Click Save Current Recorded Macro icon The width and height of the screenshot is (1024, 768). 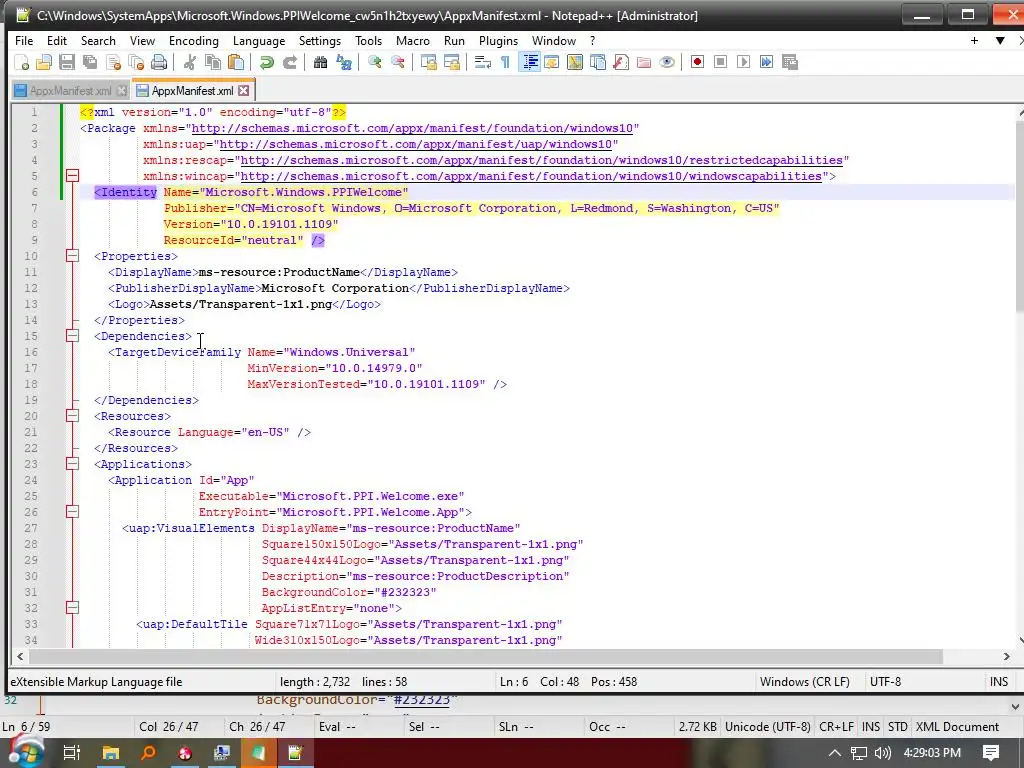(790, 63)
